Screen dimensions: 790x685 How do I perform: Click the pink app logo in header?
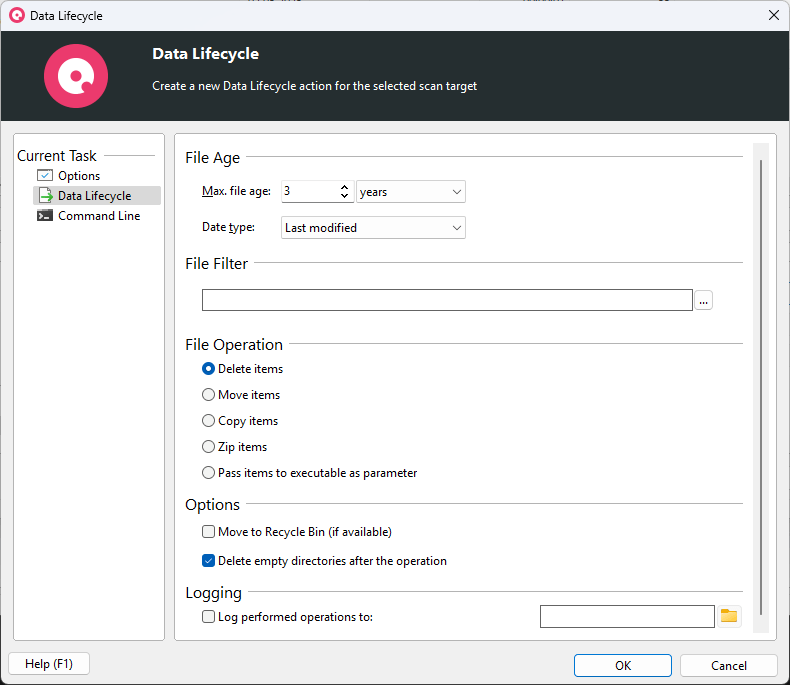[x=76, y=76]
